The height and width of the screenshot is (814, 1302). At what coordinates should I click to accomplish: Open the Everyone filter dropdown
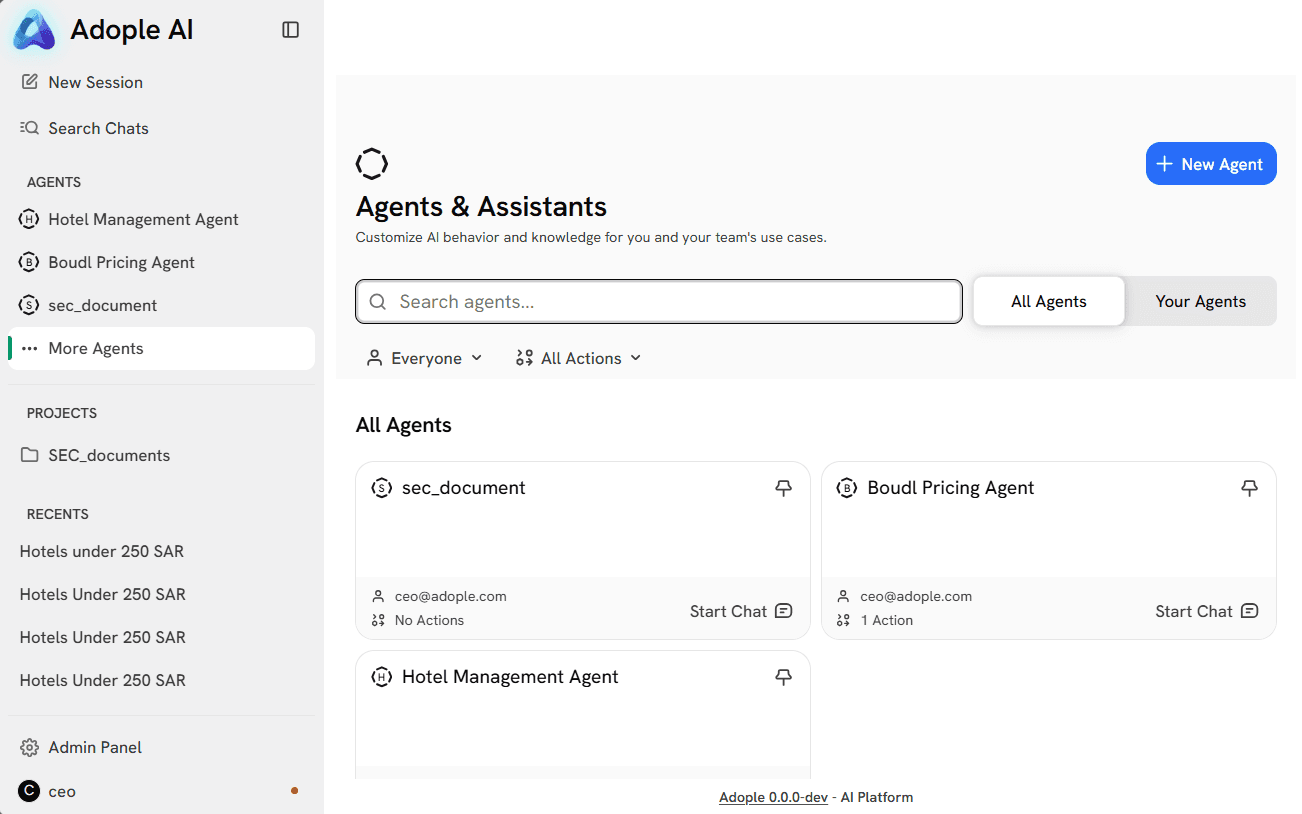[x=425, y=358]
